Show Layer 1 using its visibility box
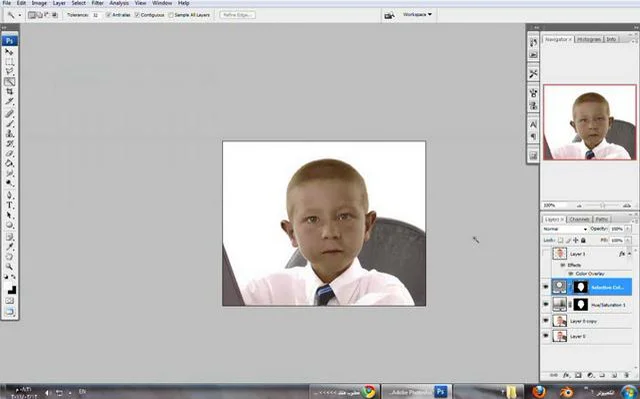 coord(546,254)
